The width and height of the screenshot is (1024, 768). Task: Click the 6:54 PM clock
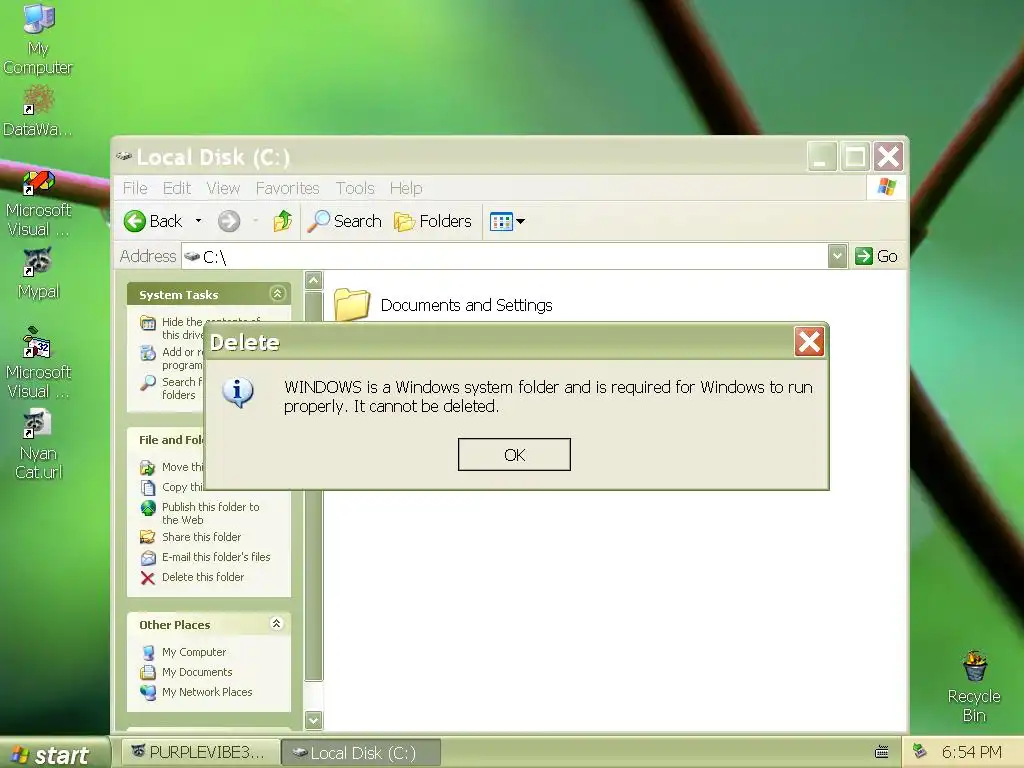click(x=971, y=752)
